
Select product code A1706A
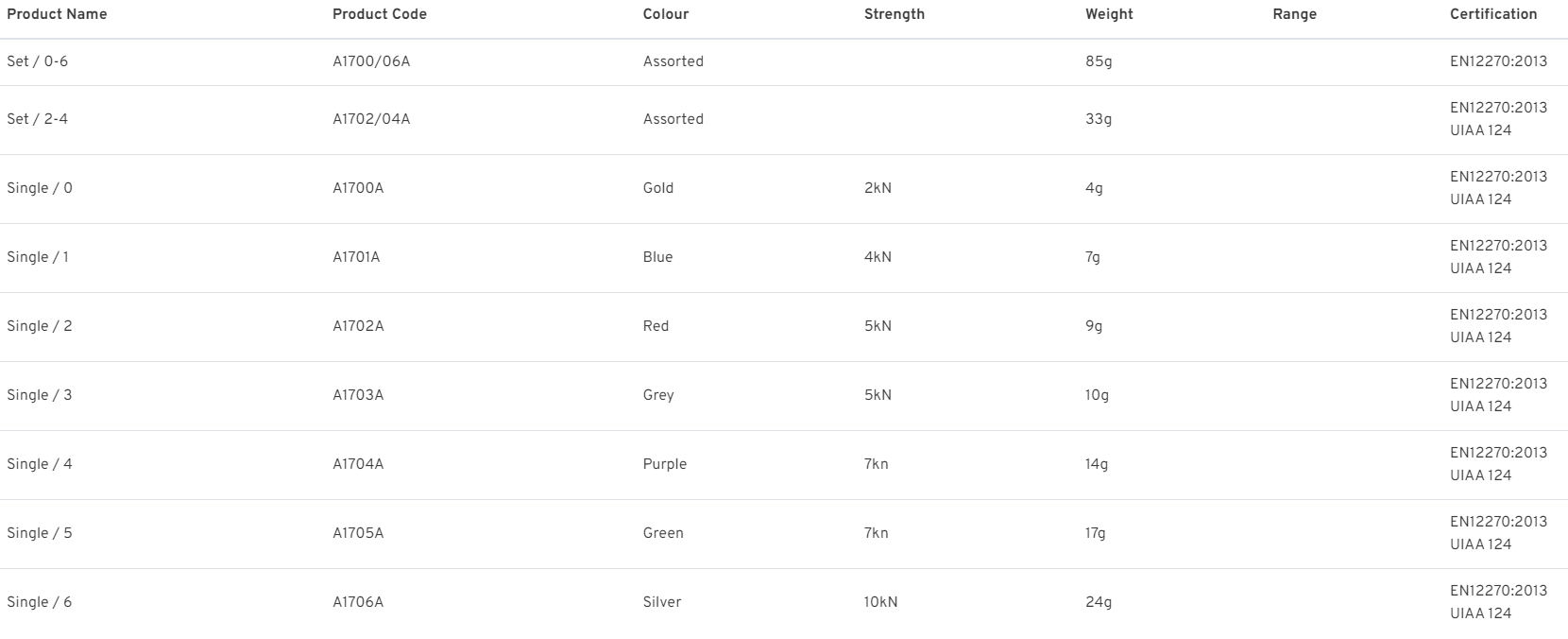click(x=358, y=602)
